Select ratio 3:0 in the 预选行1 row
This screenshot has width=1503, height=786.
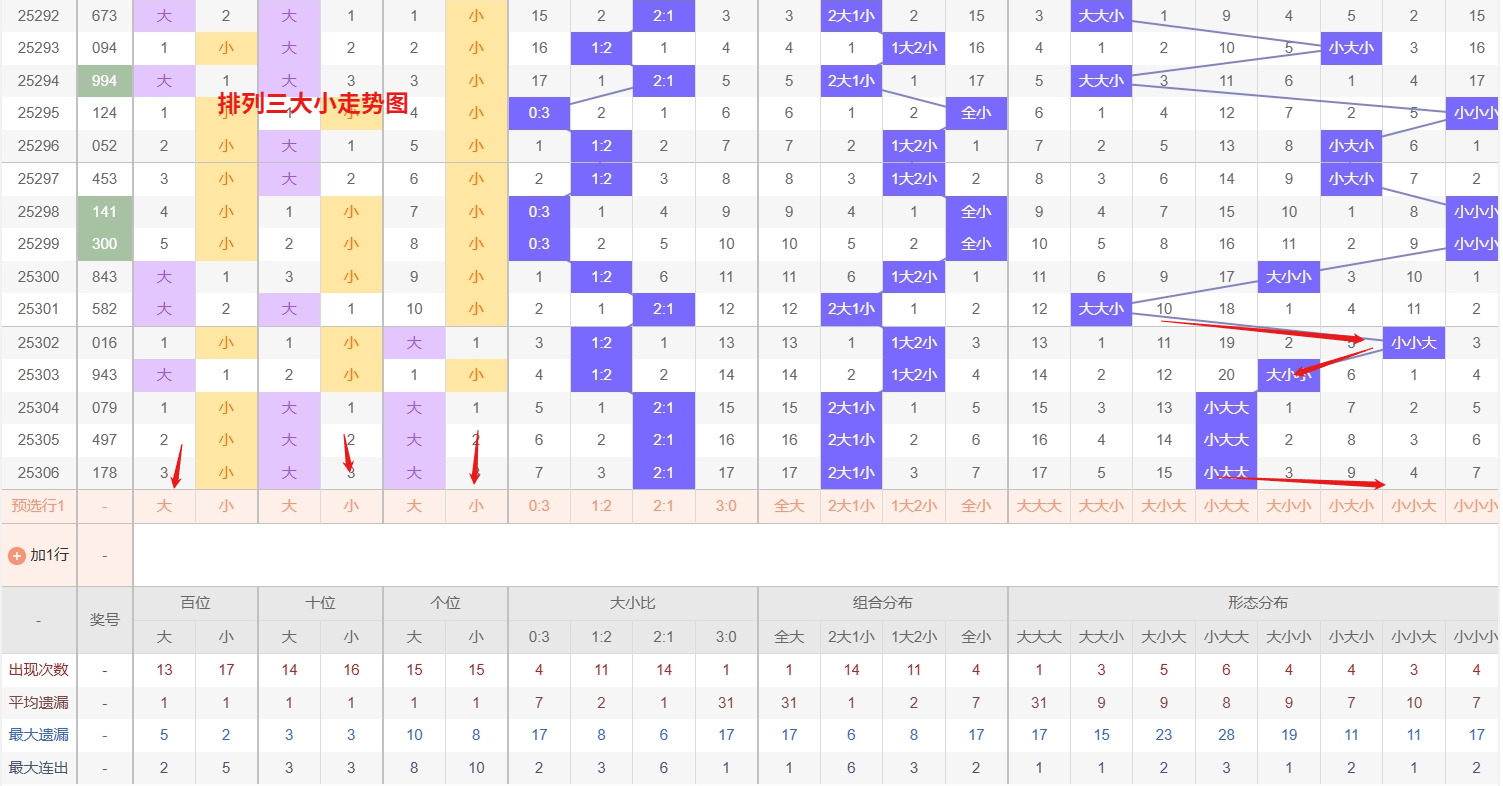point(726,506)
